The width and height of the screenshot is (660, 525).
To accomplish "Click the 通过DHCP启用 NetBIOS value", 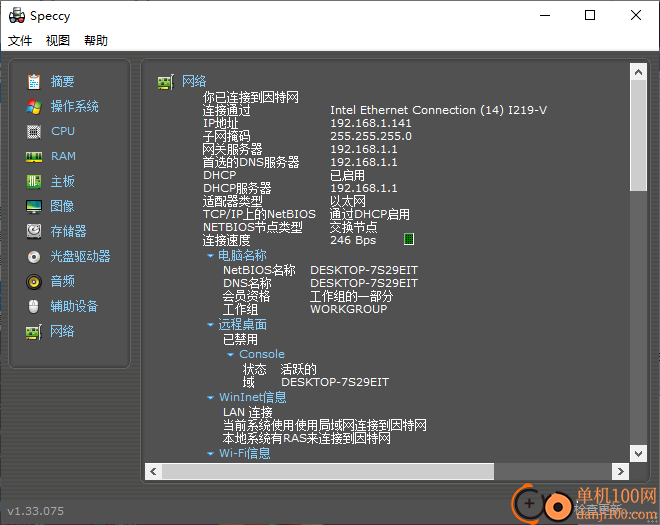I will (x=370, y=214).
